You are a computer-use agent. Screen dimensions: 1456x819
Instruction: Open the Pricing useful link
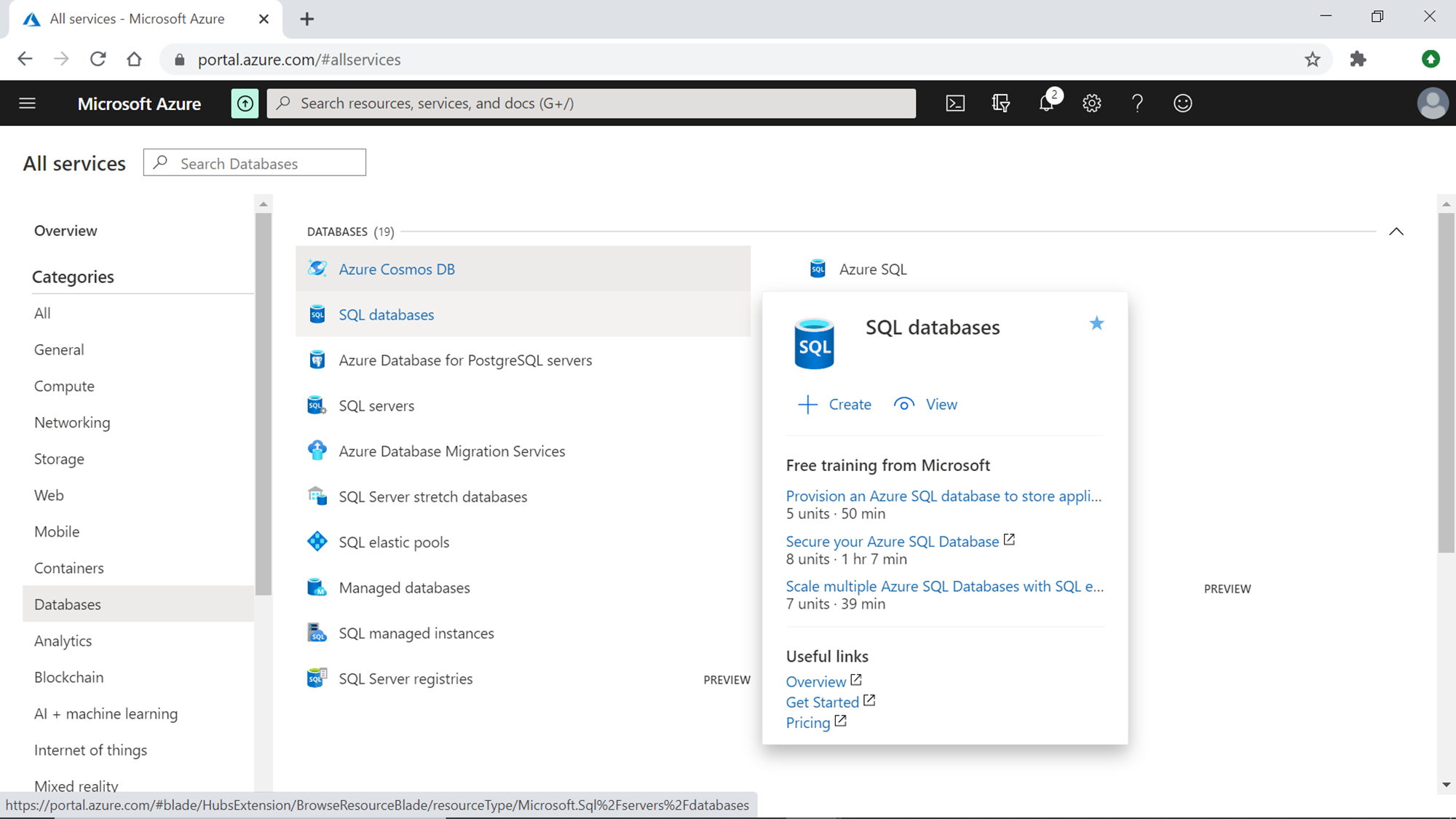click(807, 722)
